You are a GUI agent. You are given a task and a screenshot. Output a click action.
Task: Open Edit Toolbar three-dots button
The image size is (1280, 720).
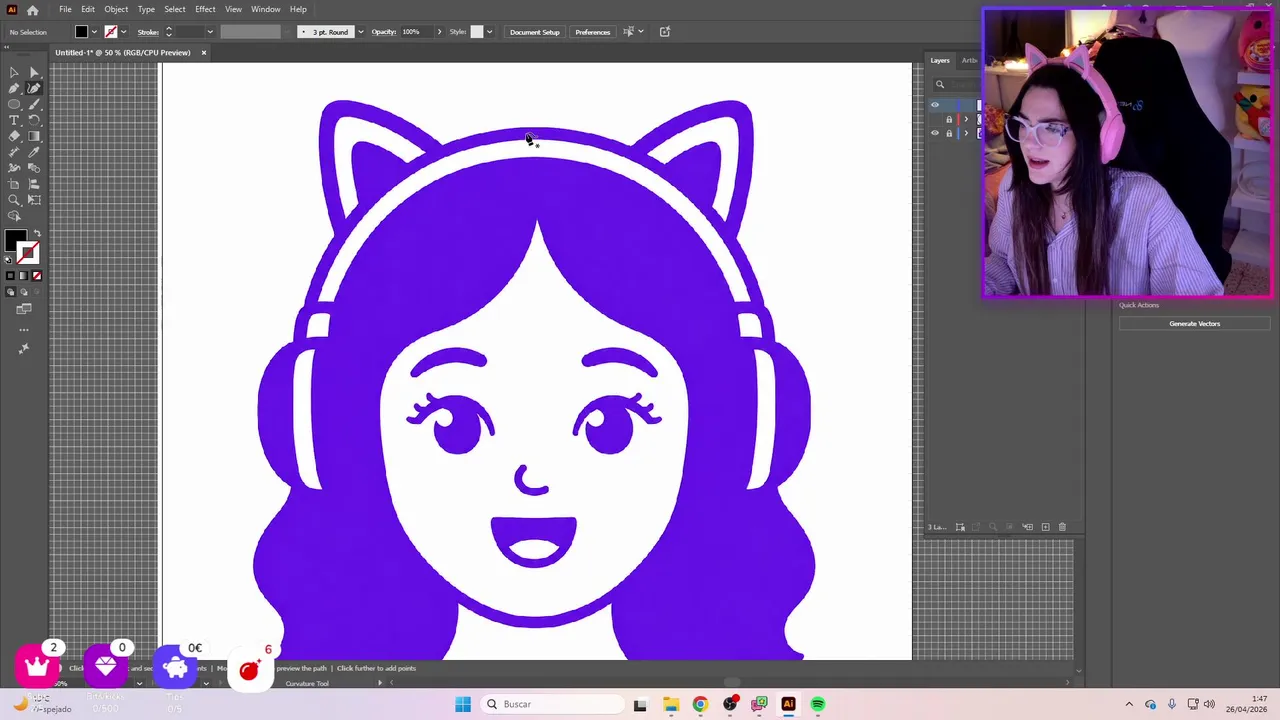click(24, 329)
